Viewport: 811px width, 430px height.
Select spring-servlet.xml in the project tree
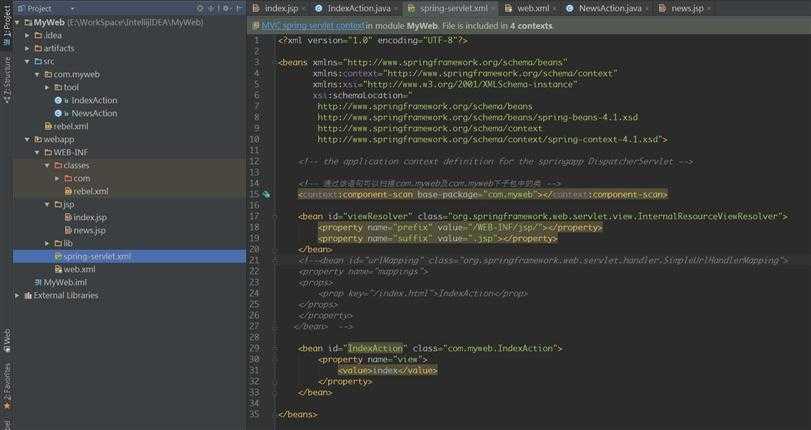(129, 256)
